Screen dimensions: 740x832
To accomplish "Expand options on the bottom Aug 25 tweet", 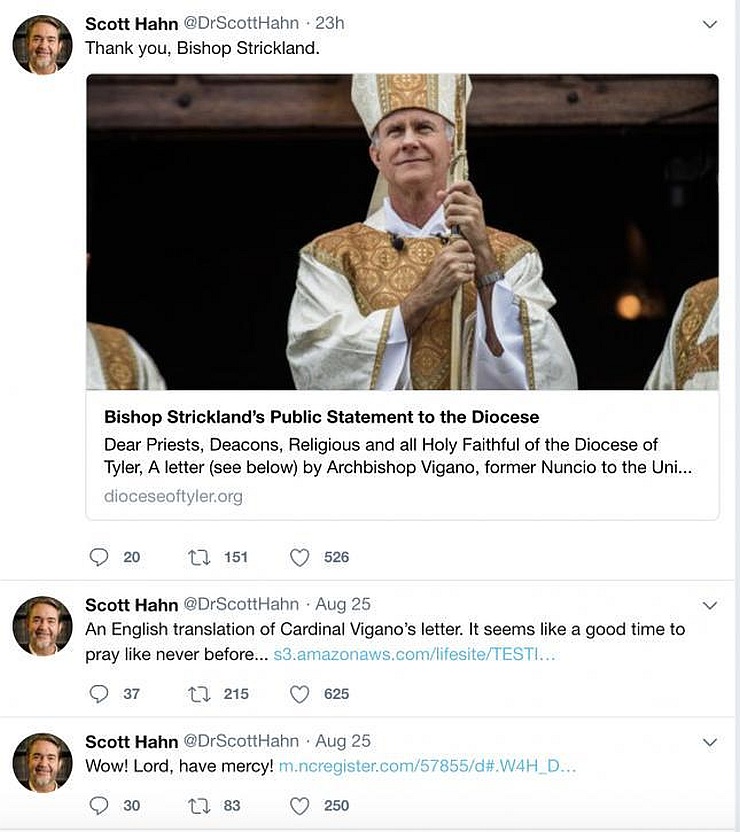I will pos(709,744).
